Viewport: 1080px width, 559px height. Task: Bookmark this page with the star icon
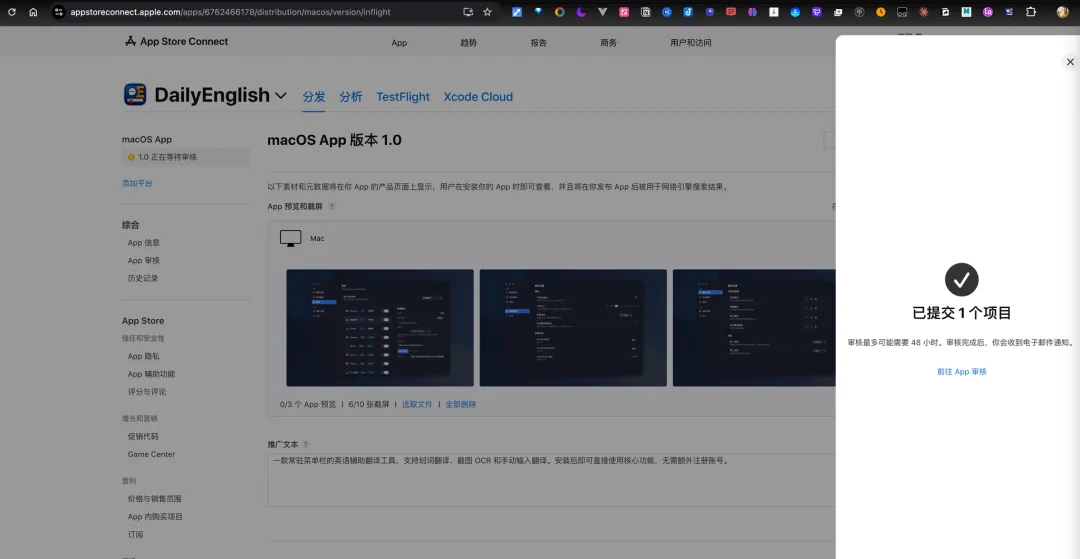click(488, 12)
